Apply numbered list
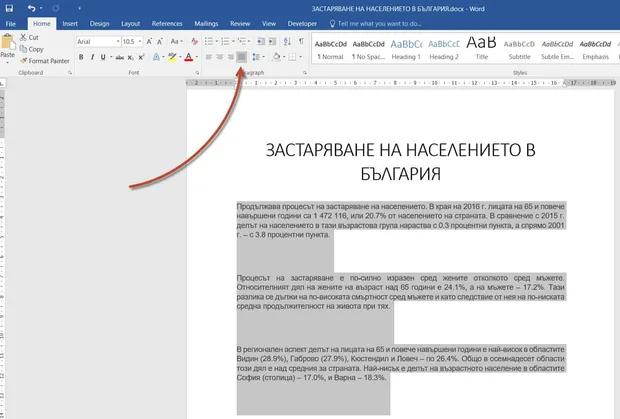The image size is (620, 419). [x=225, y=41]
